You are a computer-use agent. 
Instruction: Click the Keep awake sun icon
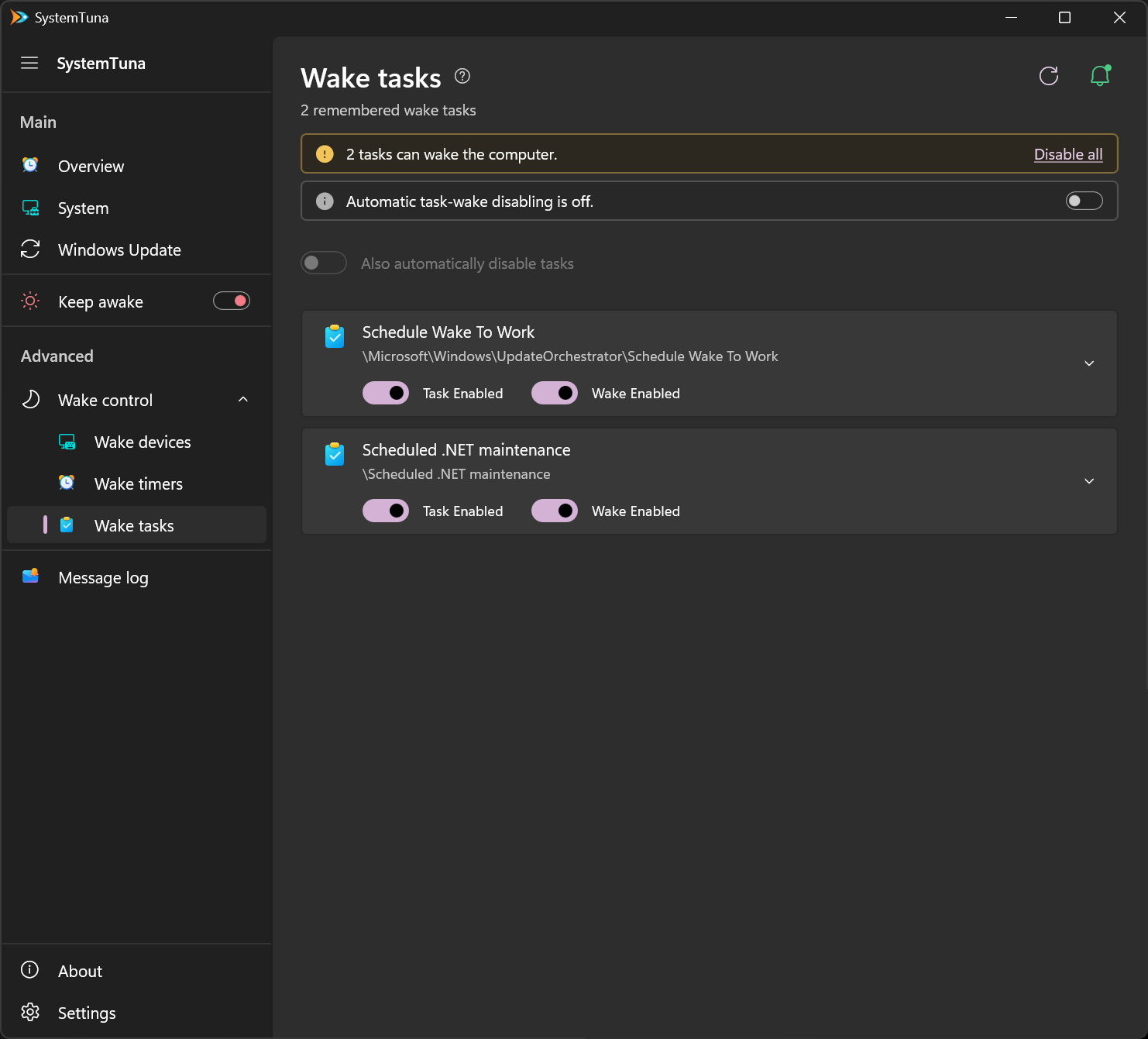click(x=30, y=301)
